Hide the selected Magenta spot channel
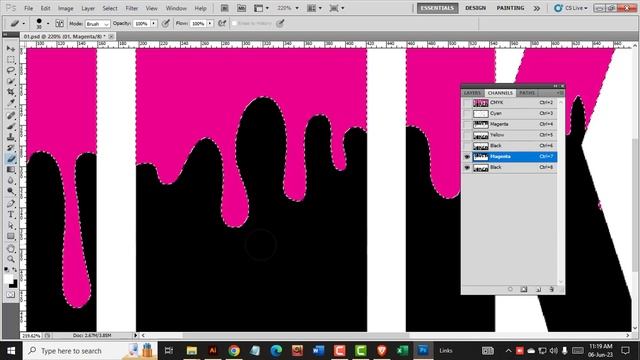 click(x=467, y=157)
